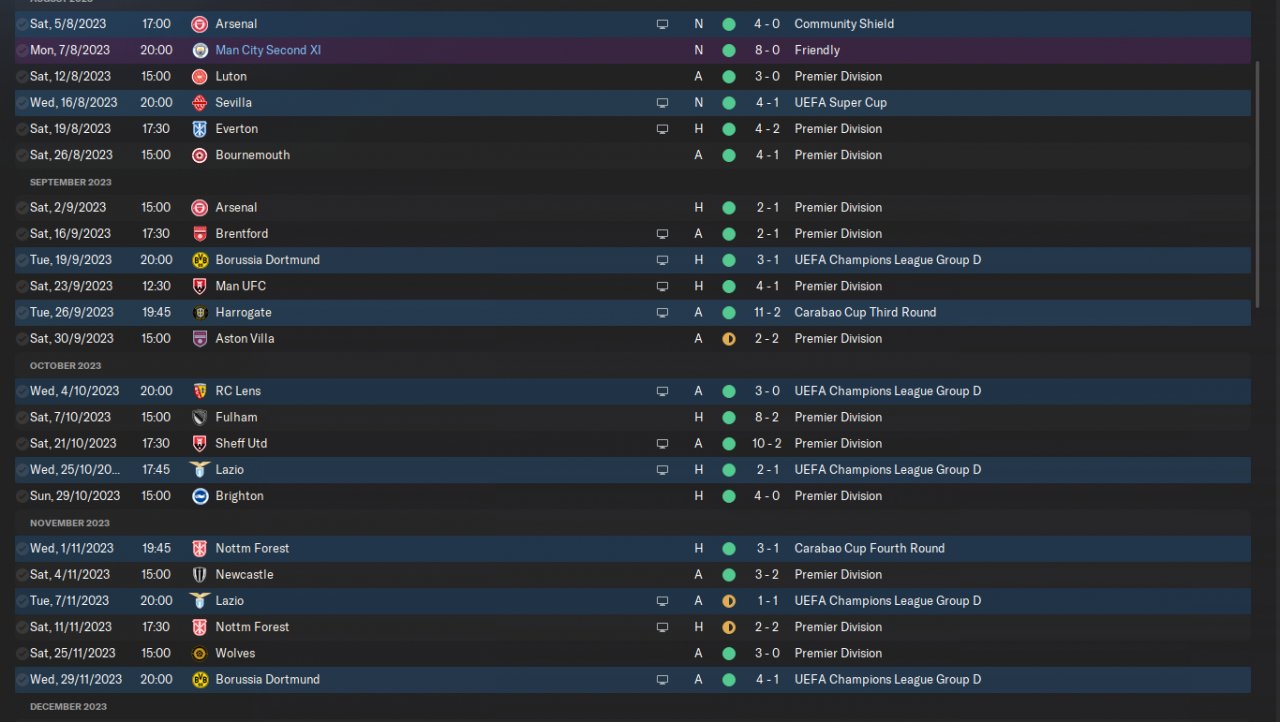1280x722 pixels.
Task: Click the orange draw indicator on Aston Villa row
Action: [x=728, y=339]
